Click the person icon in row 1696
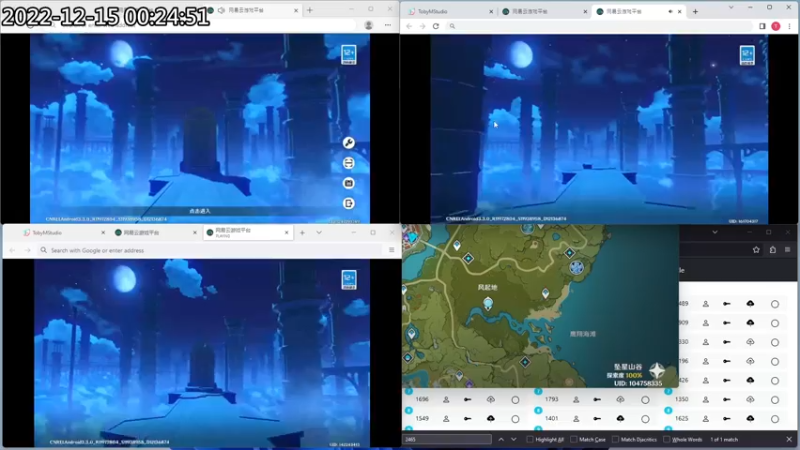 [x=446, y=399]
